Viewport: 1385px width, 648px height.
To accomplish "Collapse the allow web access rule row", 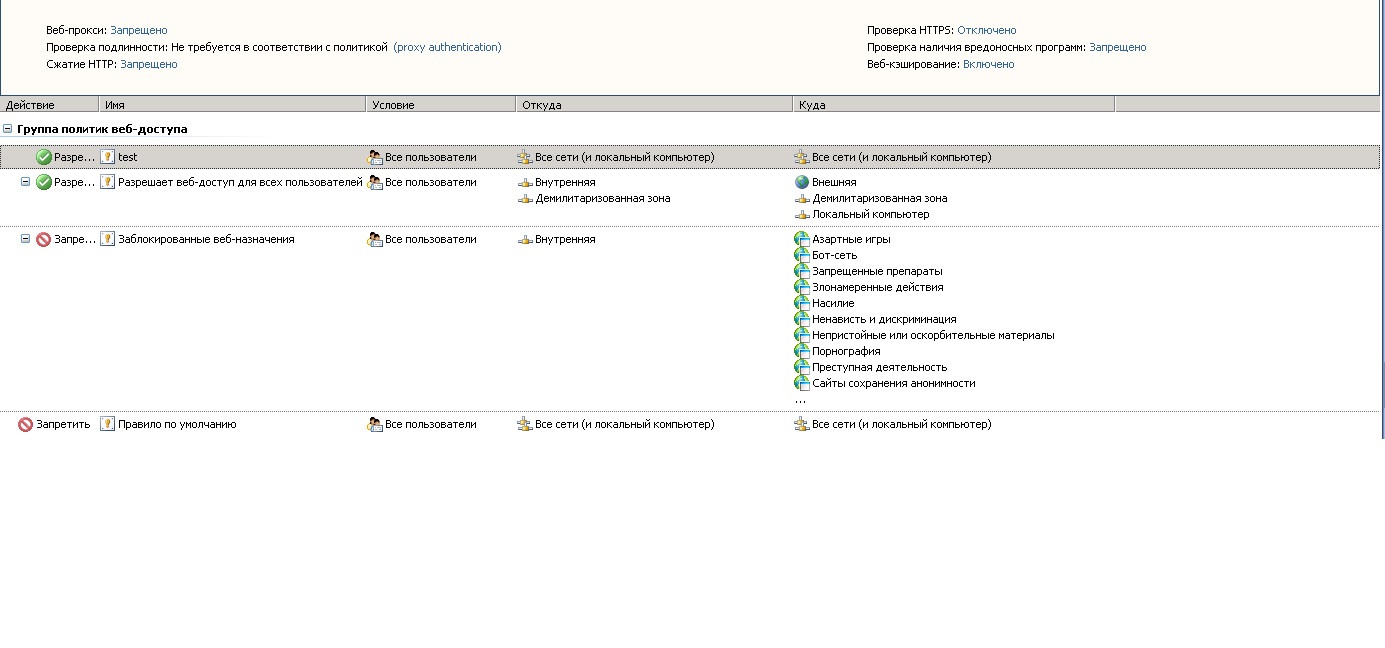I will 26,182.
